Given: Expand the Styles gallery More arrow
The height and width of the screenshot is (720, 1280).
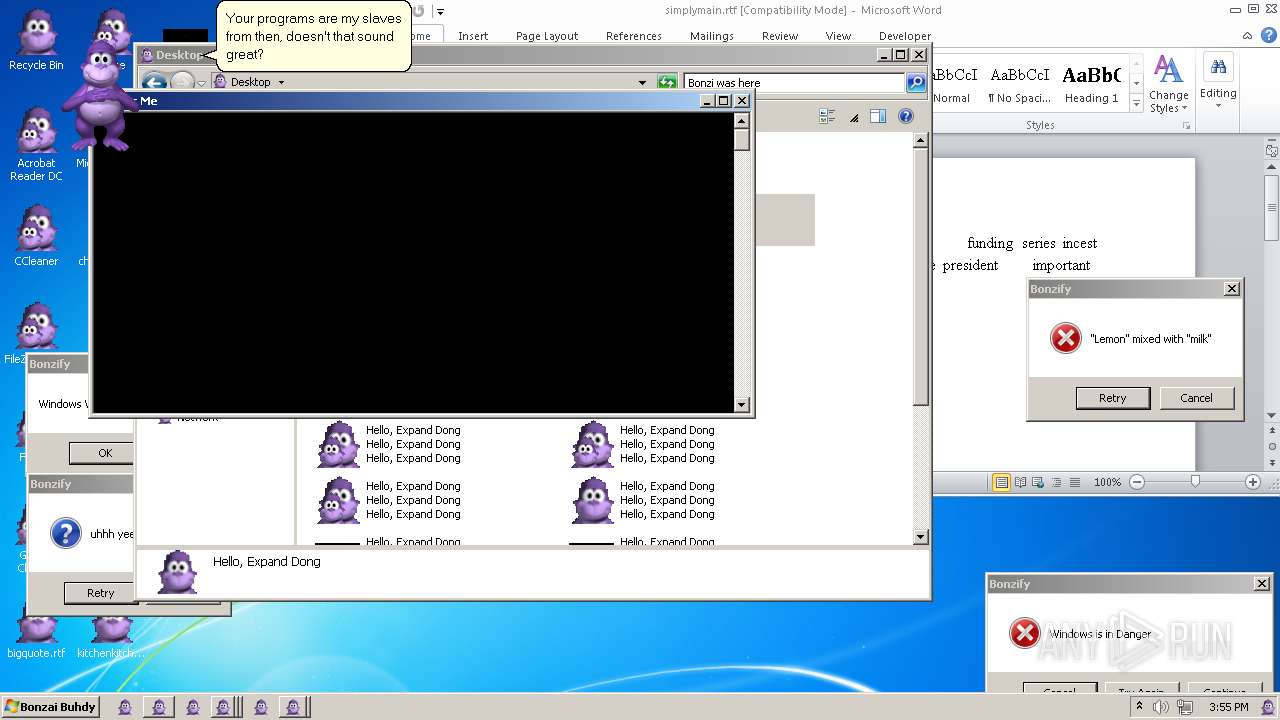Looking at the screenshot, I should coord(1136,104).
